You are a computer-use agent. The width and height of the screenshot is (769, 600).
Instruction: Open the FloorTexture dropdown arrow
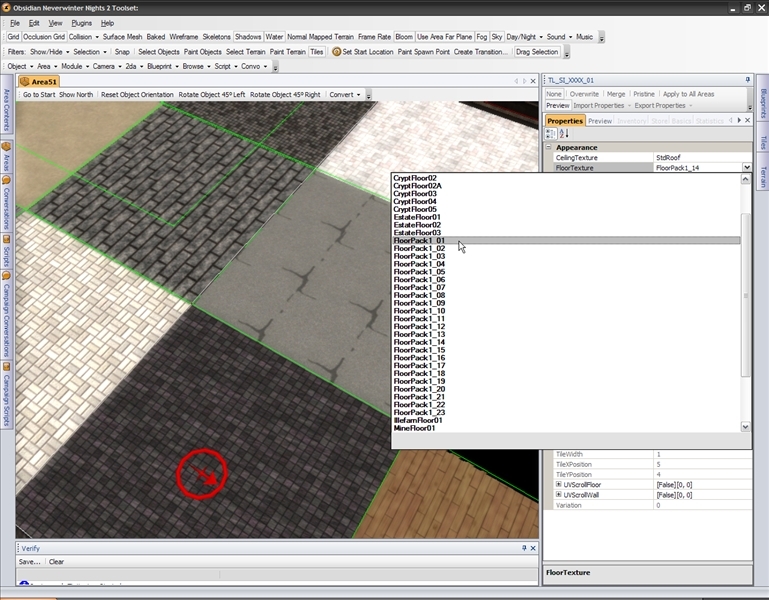746,168
